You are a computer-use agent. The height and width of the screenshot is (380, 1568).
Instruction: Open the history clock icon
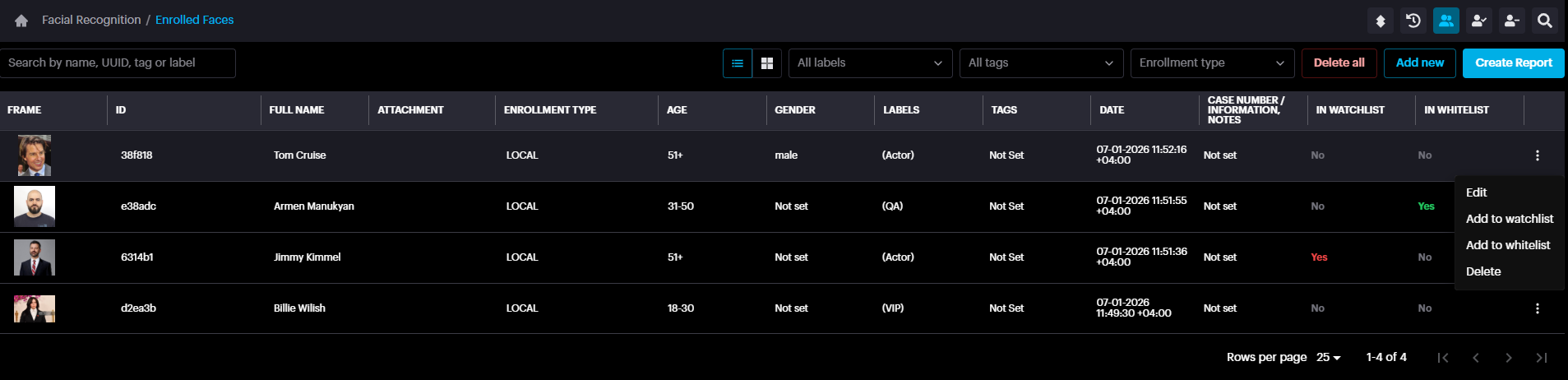pyautogui.click(x=1413, y=21)
